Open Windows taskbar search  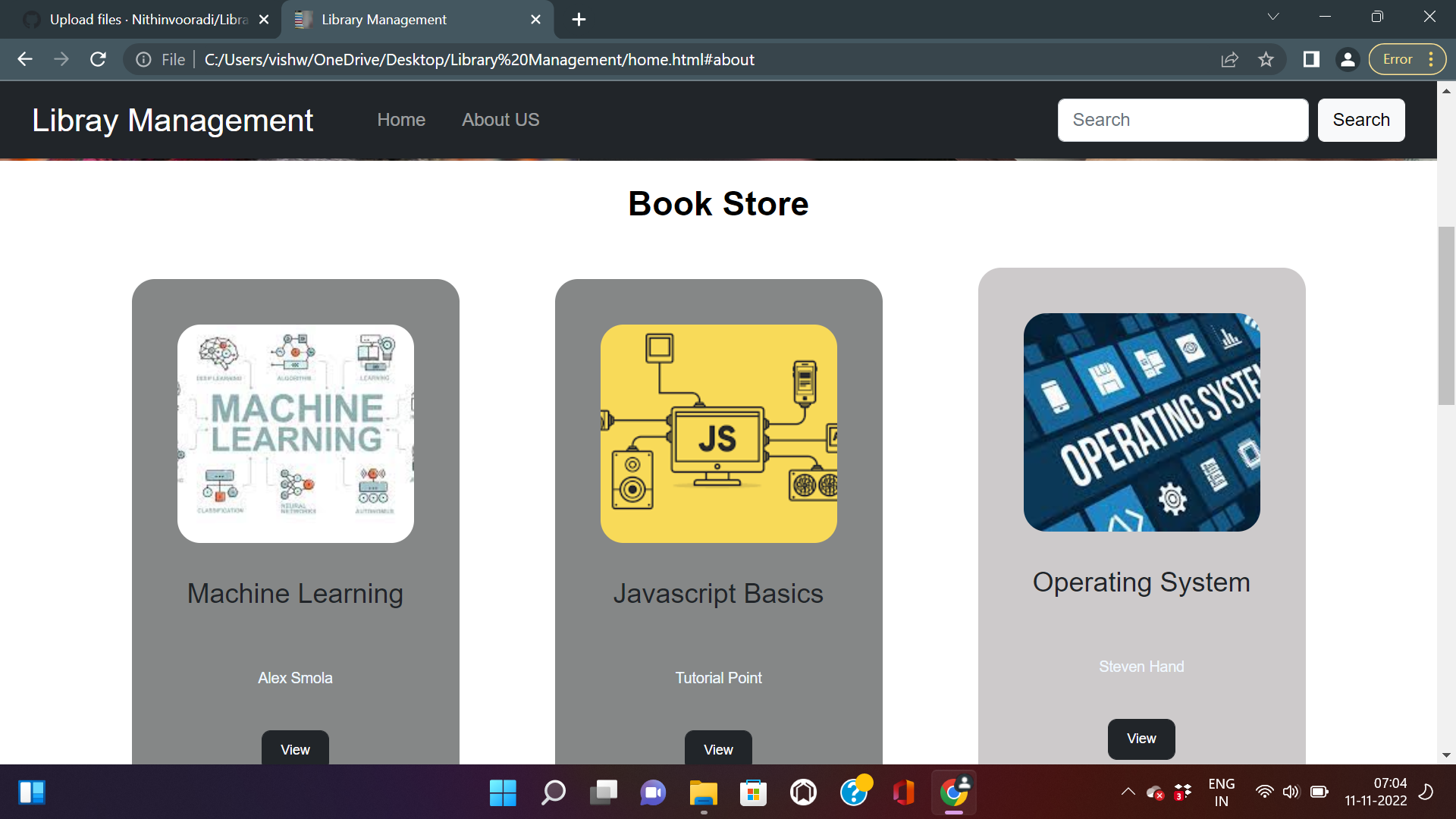pos(553,792)
